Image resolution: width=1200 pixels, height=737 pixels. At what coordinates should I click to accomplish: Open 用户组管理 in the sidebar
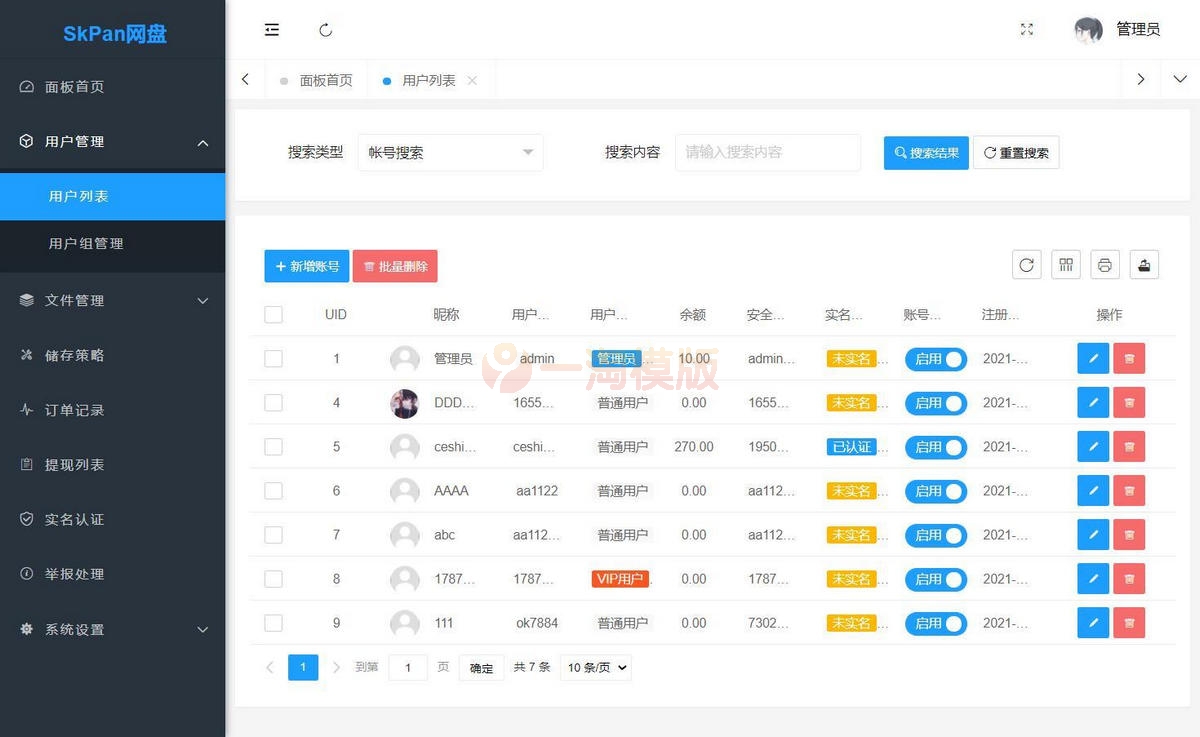(86, 244)
